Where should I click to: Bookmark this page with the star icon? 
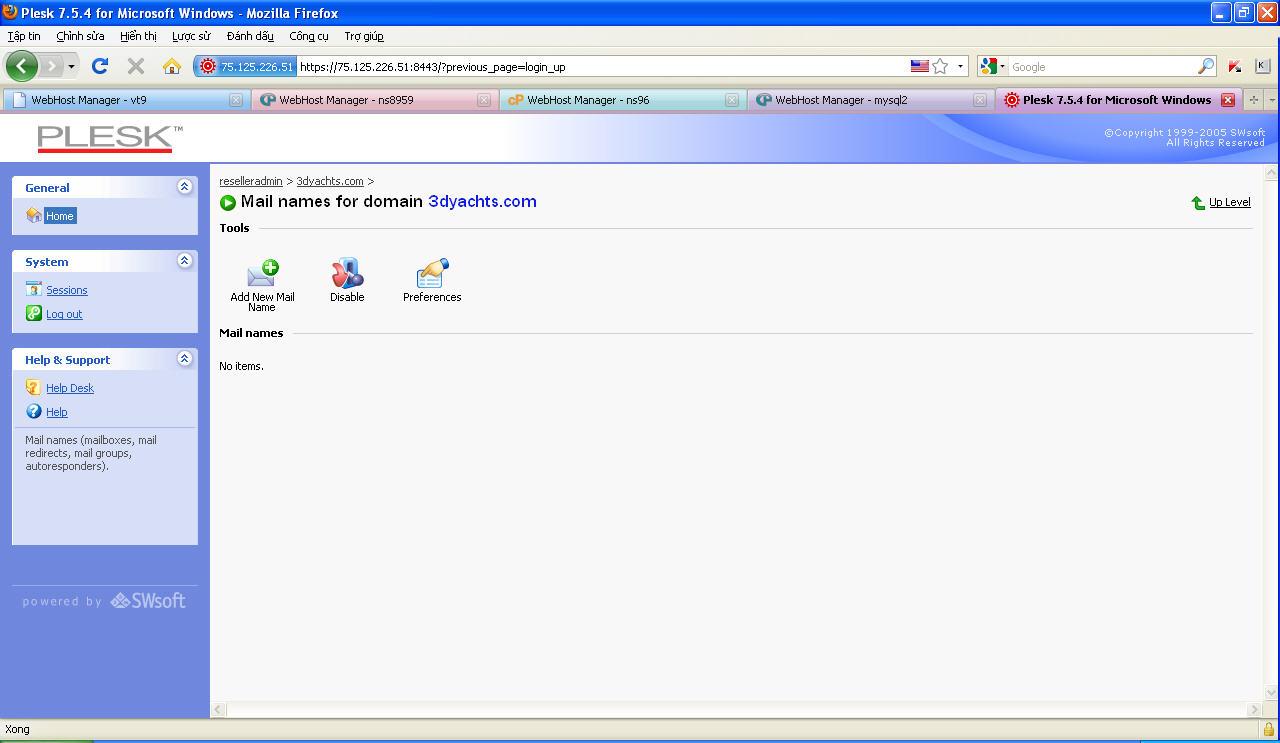(940, 66)
